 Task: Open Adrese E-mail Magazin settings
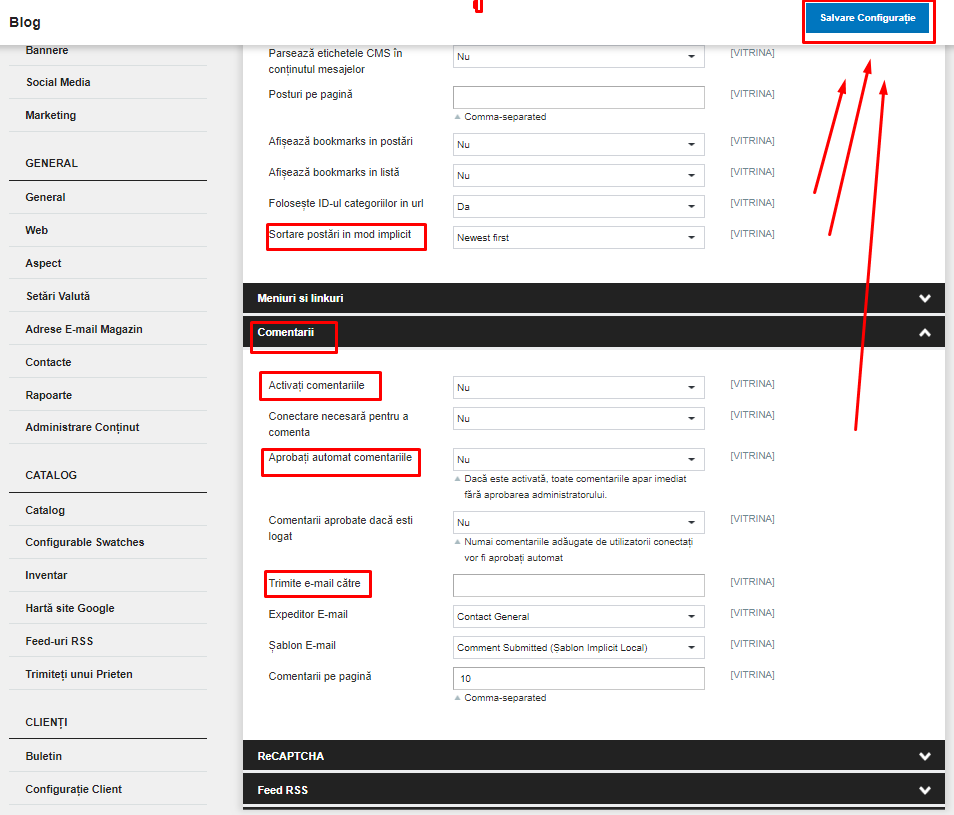[84, 329]
